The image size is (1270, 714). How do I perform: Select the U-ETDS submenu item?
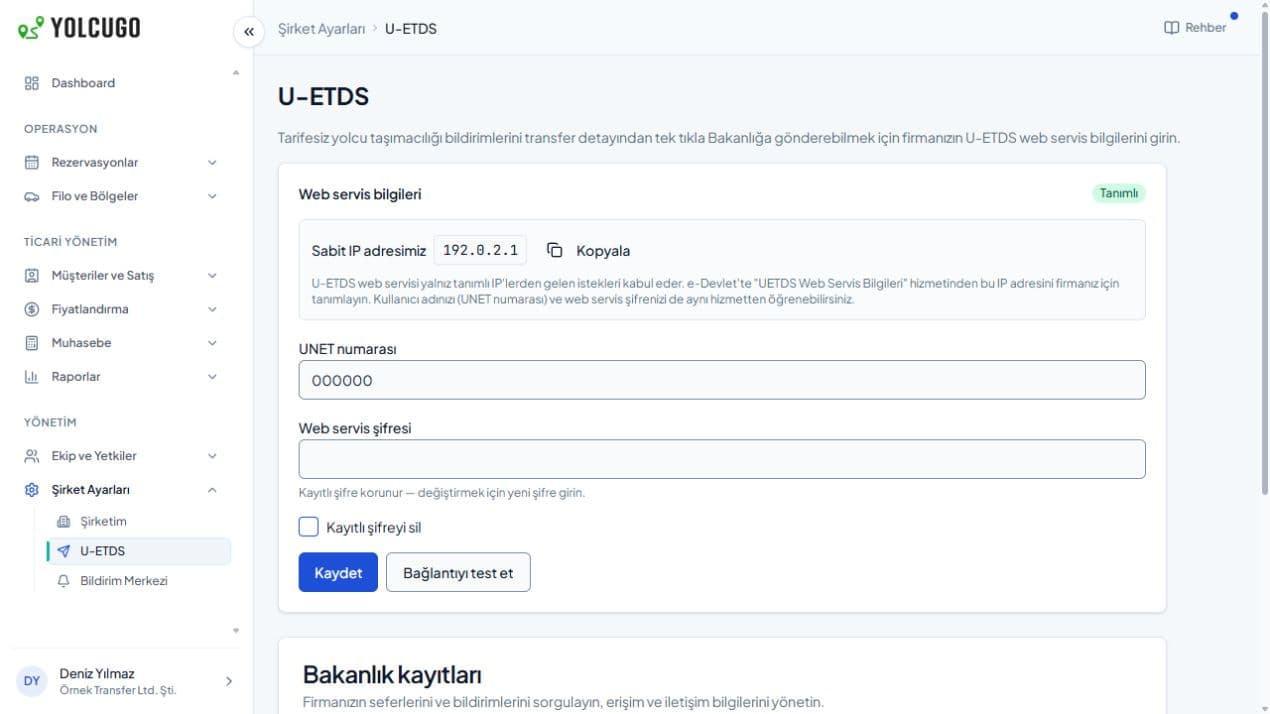click(x=138, y=551)
